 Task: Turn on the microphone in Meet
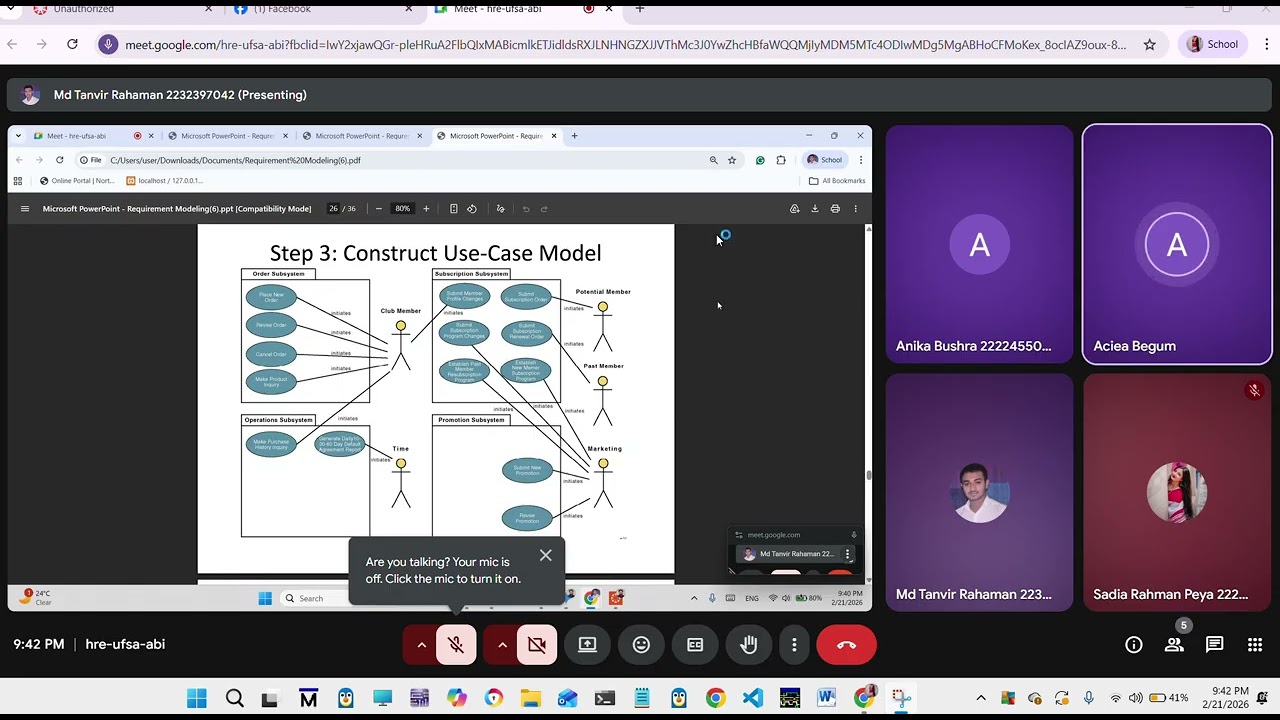[x=456, y=645]
